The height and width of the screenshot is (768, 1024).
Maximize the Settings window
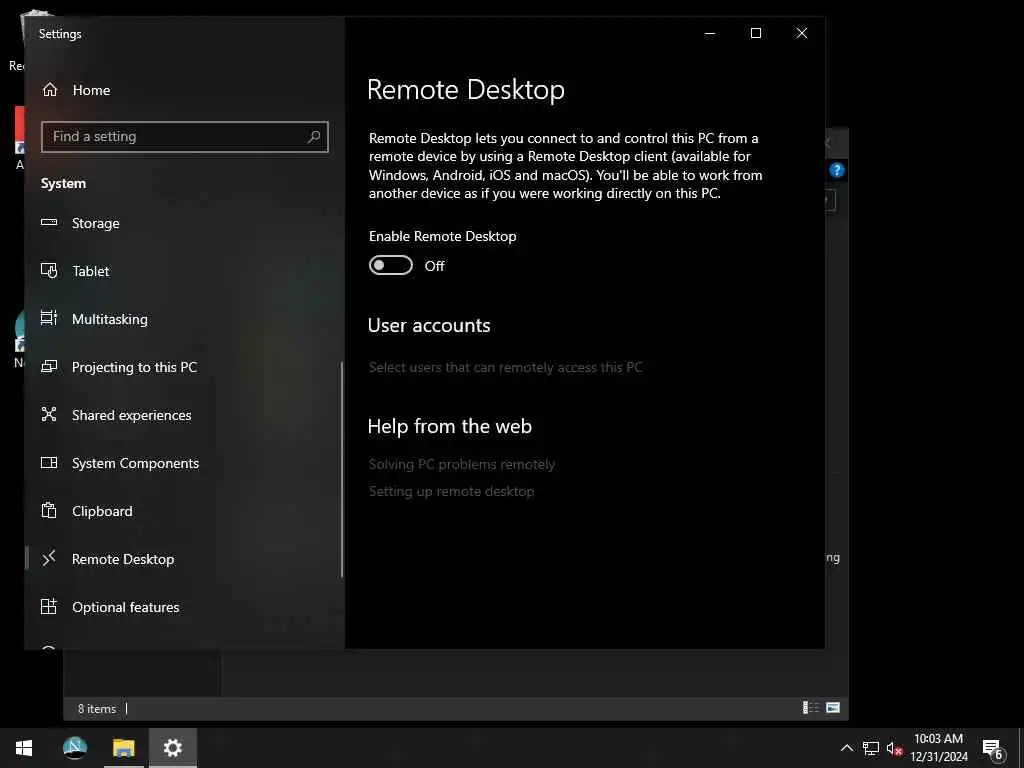(x=756, y=33)
